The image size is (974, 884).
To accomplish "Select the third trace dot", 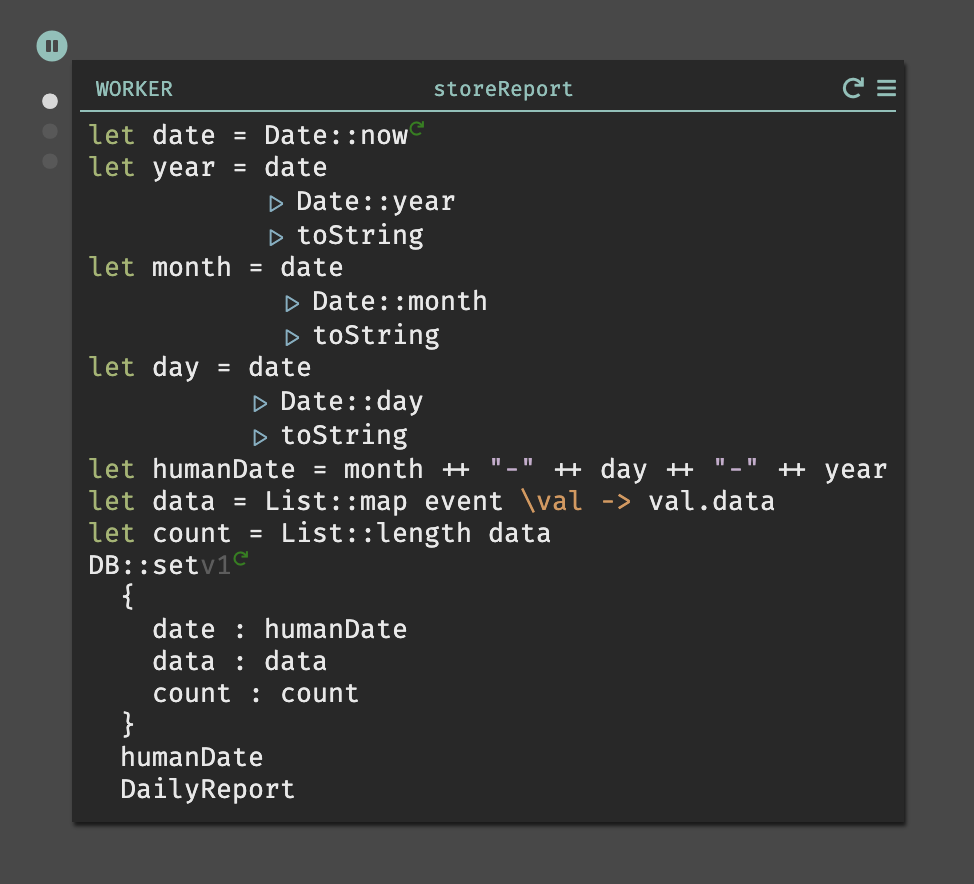I will tap(50, 161).
